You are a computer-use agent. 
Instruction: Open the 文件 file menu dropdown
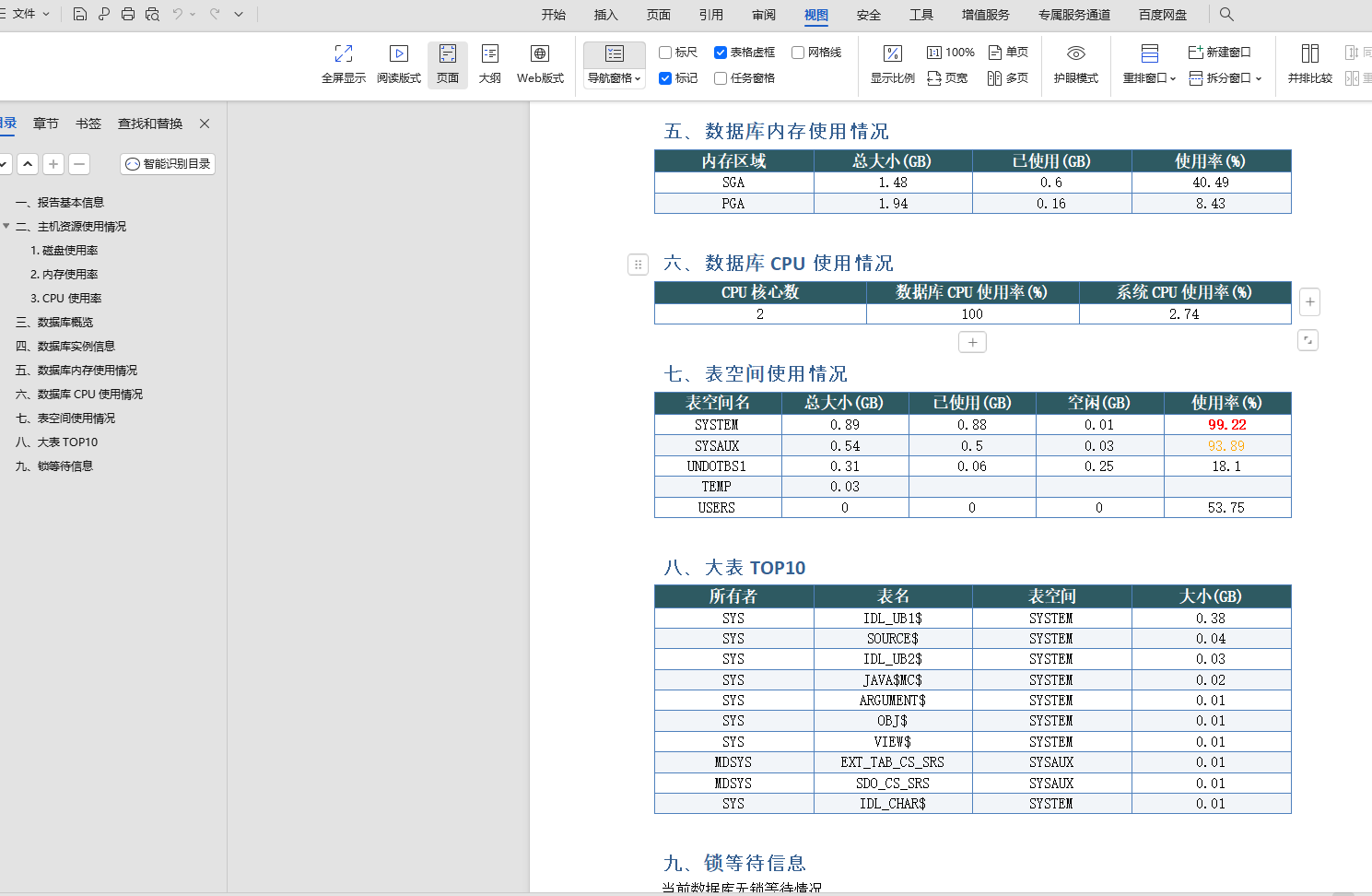(x=29, y=14)
